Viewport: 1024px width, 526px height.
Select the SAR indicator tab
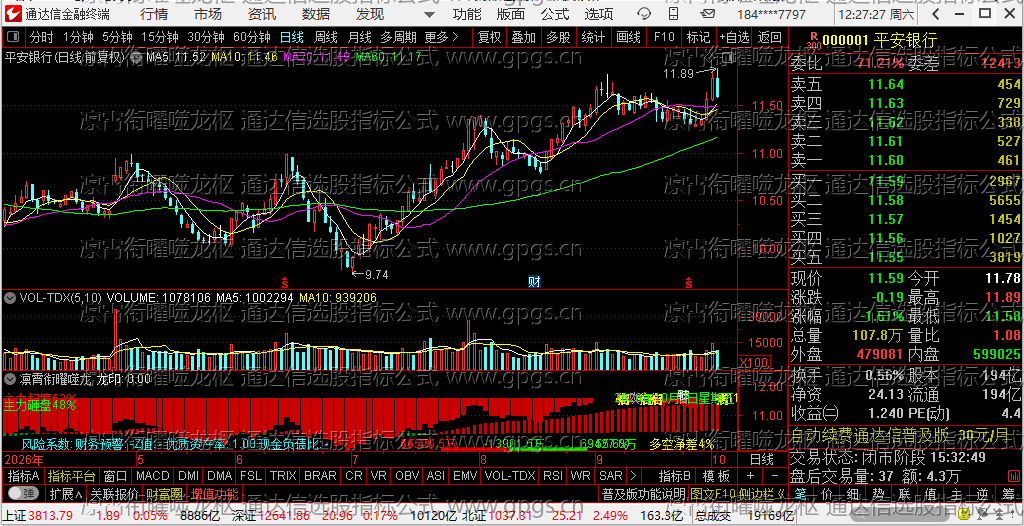click(x=611, y=476)
